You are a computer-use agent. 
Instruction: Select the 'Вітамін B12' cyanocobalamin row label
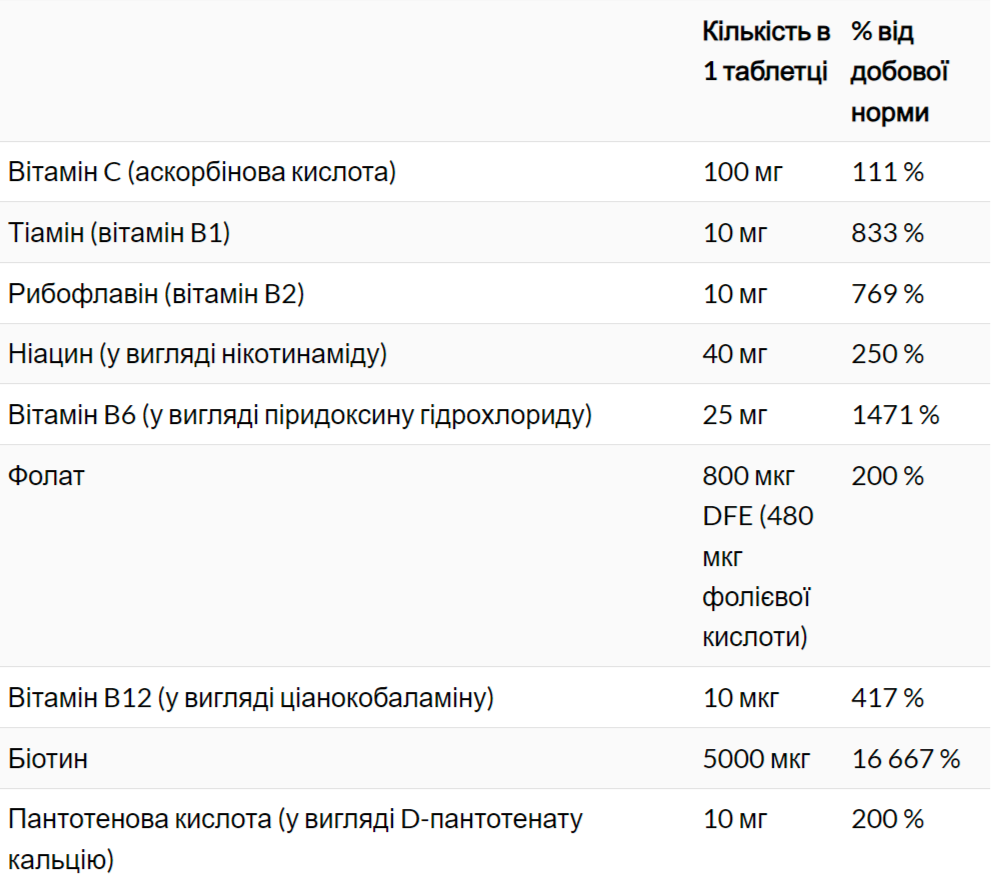point(251,698)
